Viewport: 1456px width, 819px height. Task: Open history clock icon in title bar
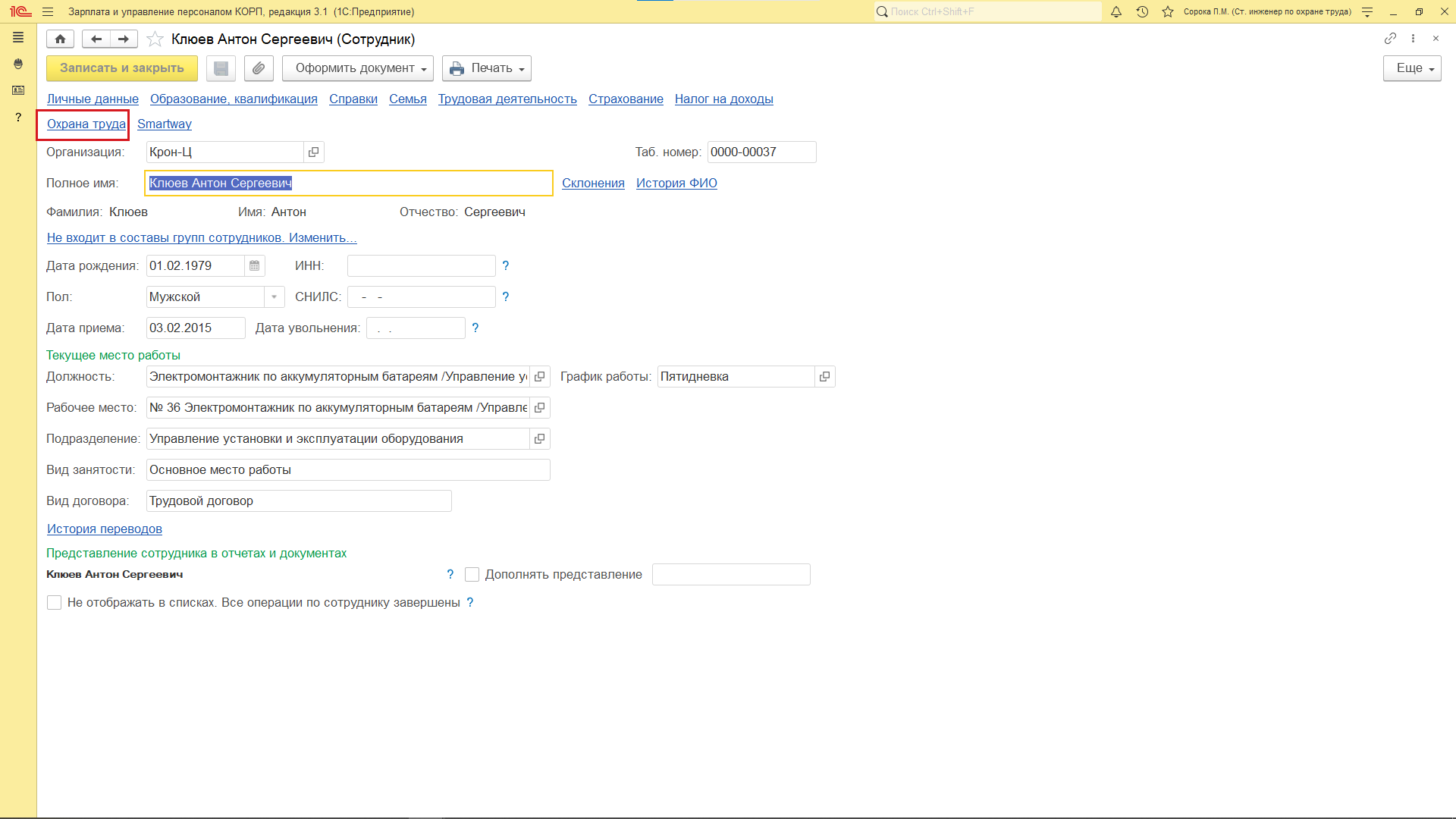(x=1142, y=11)
